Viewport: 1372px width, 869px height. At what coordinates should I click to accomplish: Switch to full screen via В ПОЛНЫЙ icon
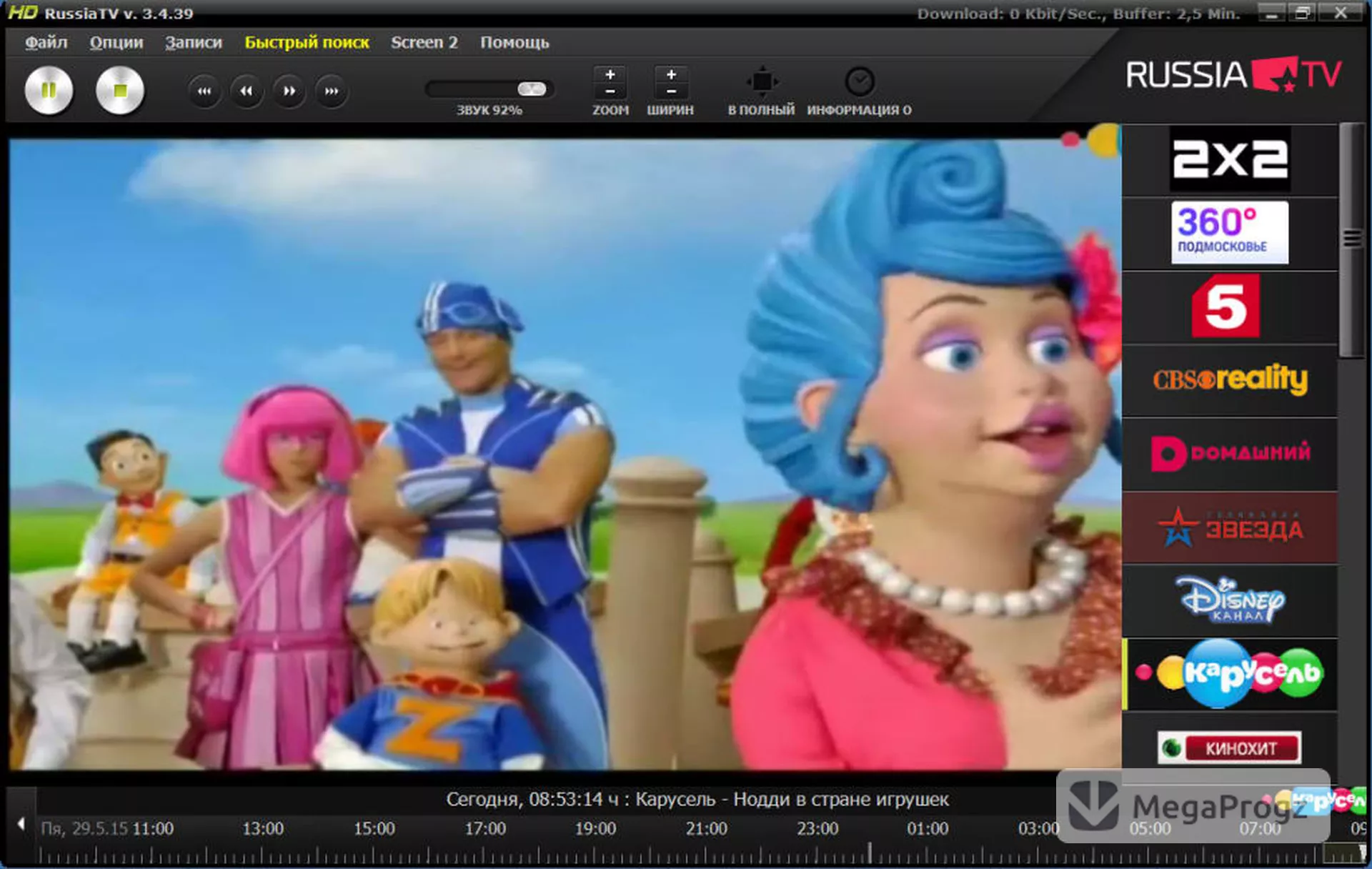[762, 81]
